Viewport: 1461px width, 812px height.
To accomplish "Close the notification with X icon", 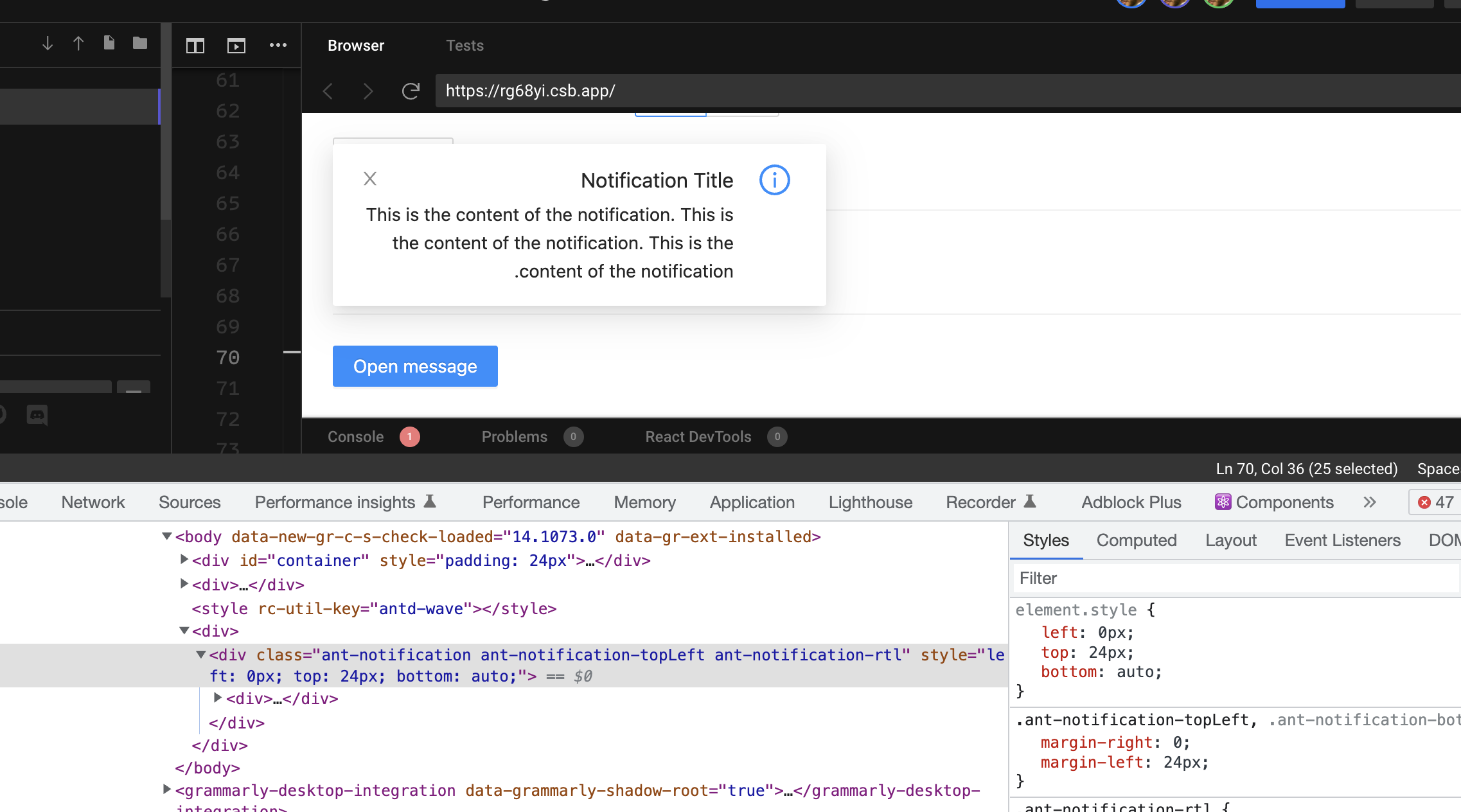I will pos(370,179).
